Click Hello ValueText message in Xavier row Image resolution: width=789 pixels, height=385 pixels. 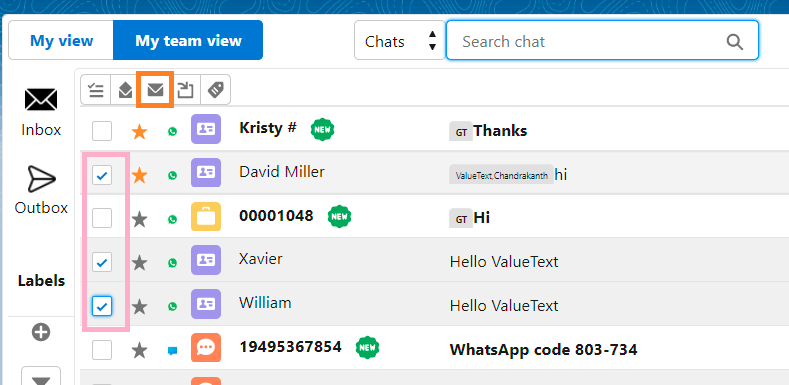(504, 262)
